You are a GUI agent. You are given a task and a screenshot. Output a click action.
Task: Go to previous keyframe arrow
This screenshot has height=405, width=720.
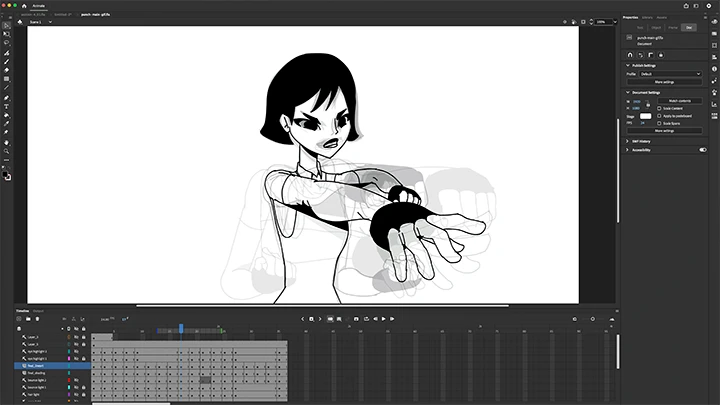tap(303, 319)
